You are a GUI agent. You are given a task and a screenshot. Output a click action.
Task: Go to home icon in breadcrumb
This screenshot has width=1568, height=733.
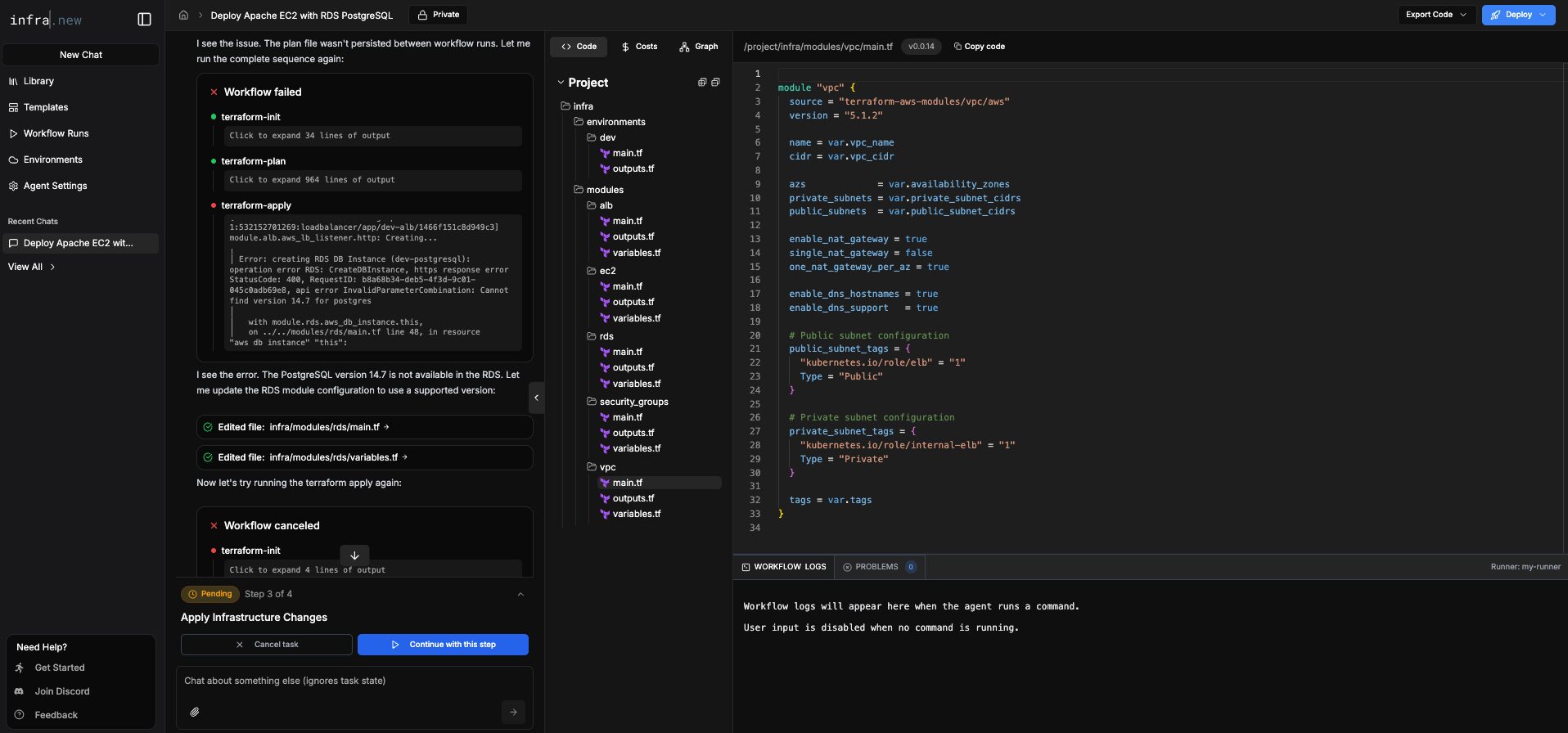click(183, 15)
